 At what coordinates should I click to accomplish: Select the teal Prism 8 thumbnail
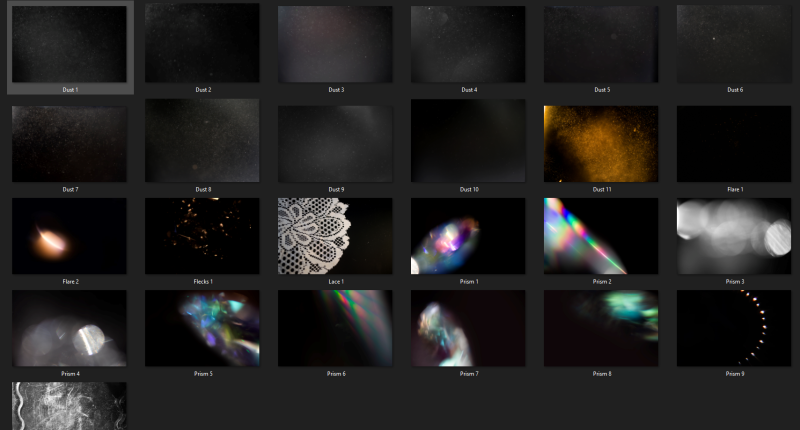click(x=601, y=328)
